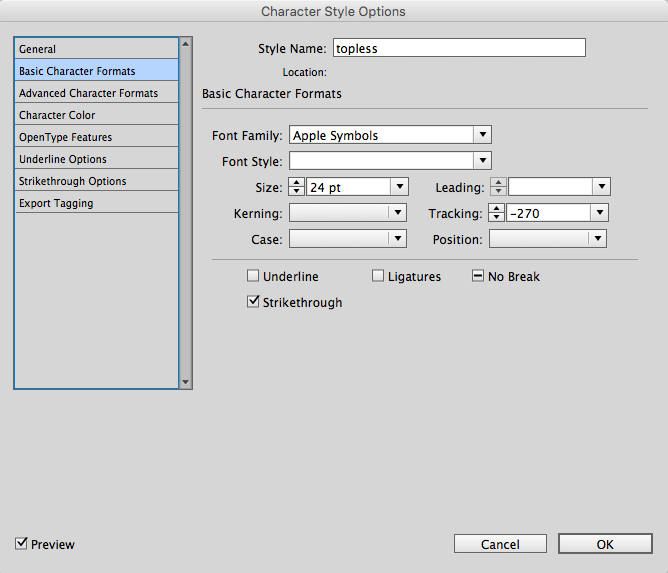Click the Style Name field

[459, 48]
